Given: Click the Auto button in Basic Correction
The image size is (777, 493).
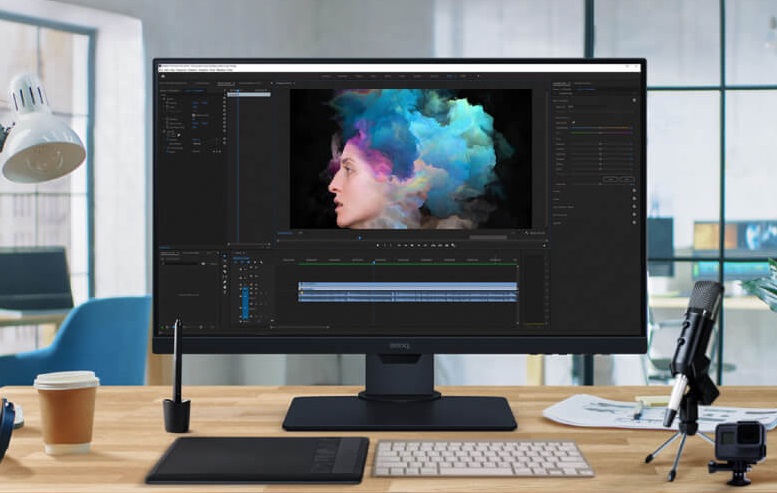Looking at the screenshot, I should pos(627,179).
